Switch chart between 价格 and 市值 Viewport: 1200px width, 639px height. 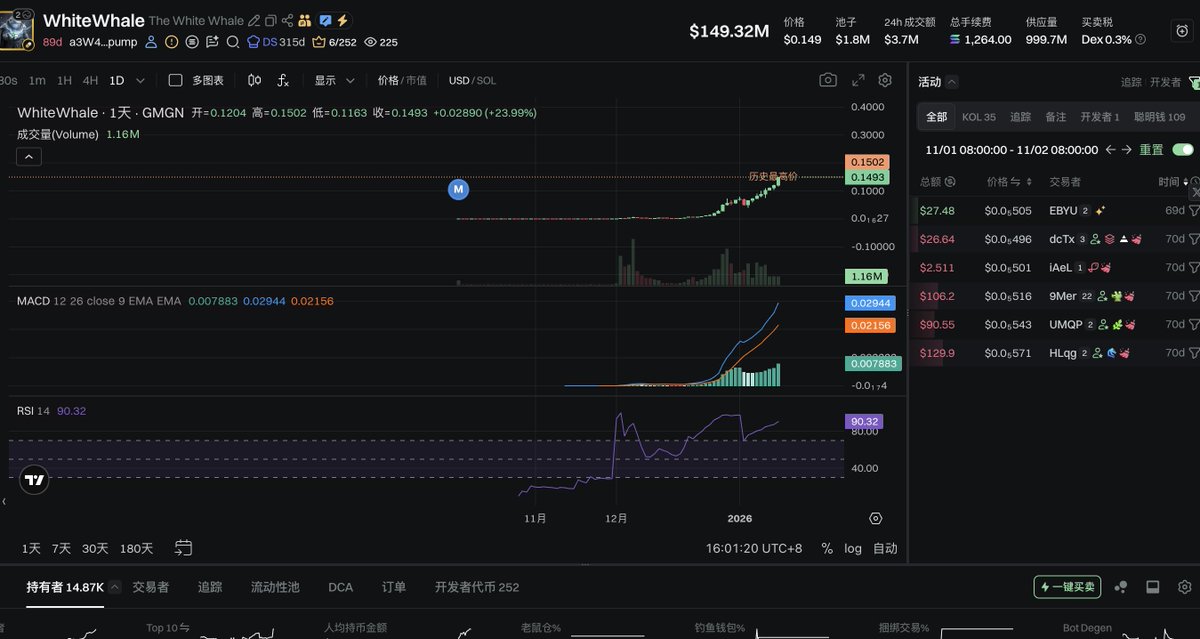point(402,80)
